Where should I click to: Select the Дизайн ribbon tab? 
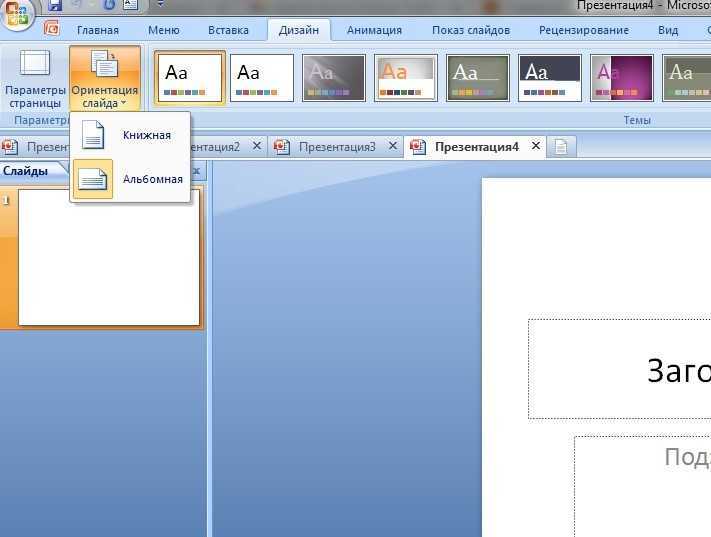(298, 30)
